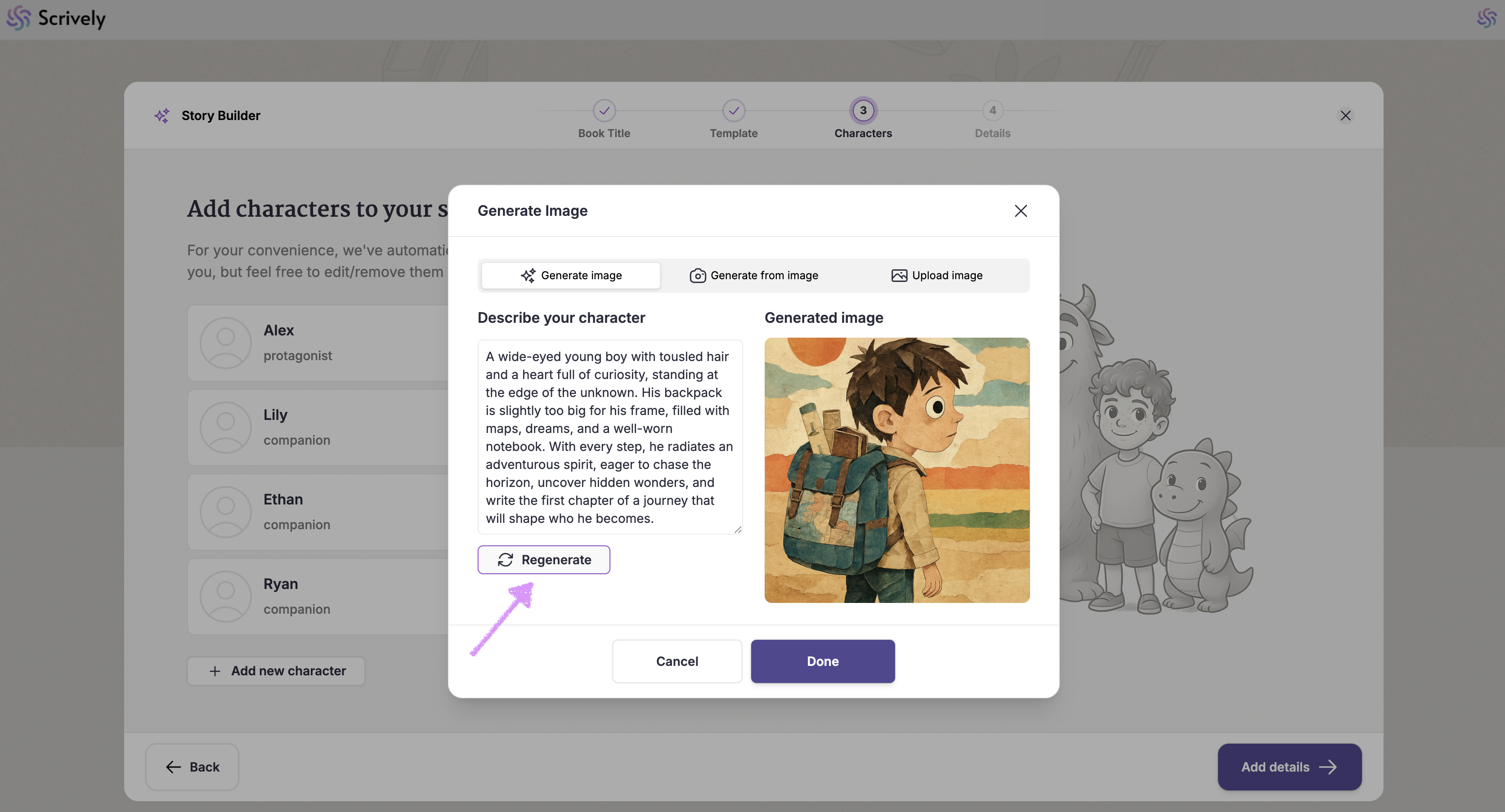The height and width of the screenshot is (812, 1505).
Task: Click Done to confirm image
Action: 822,661
